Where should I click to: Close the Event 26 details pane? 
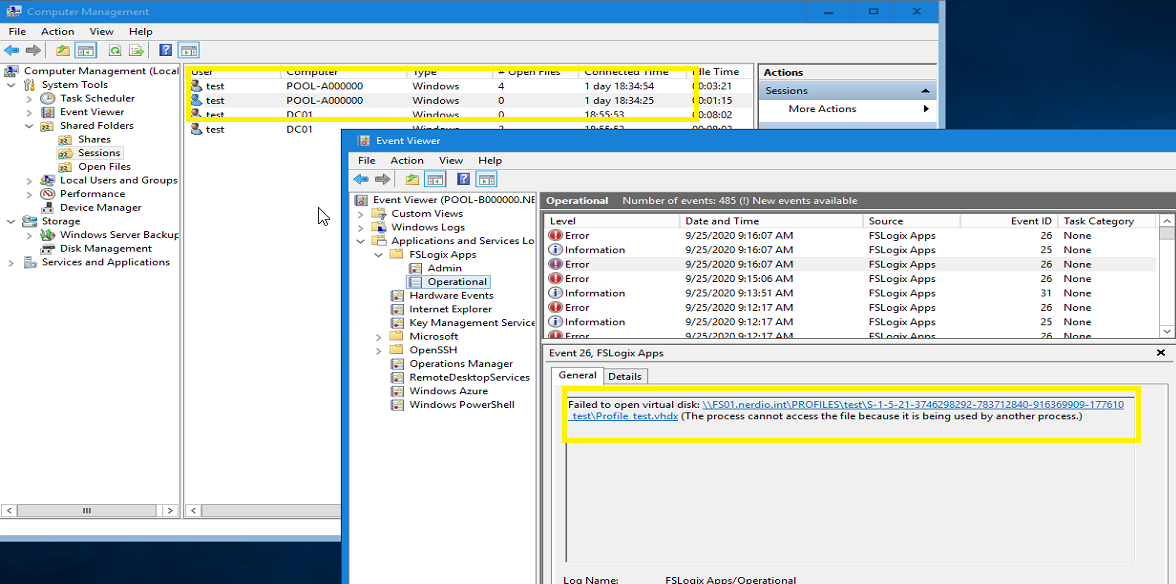1161,352
